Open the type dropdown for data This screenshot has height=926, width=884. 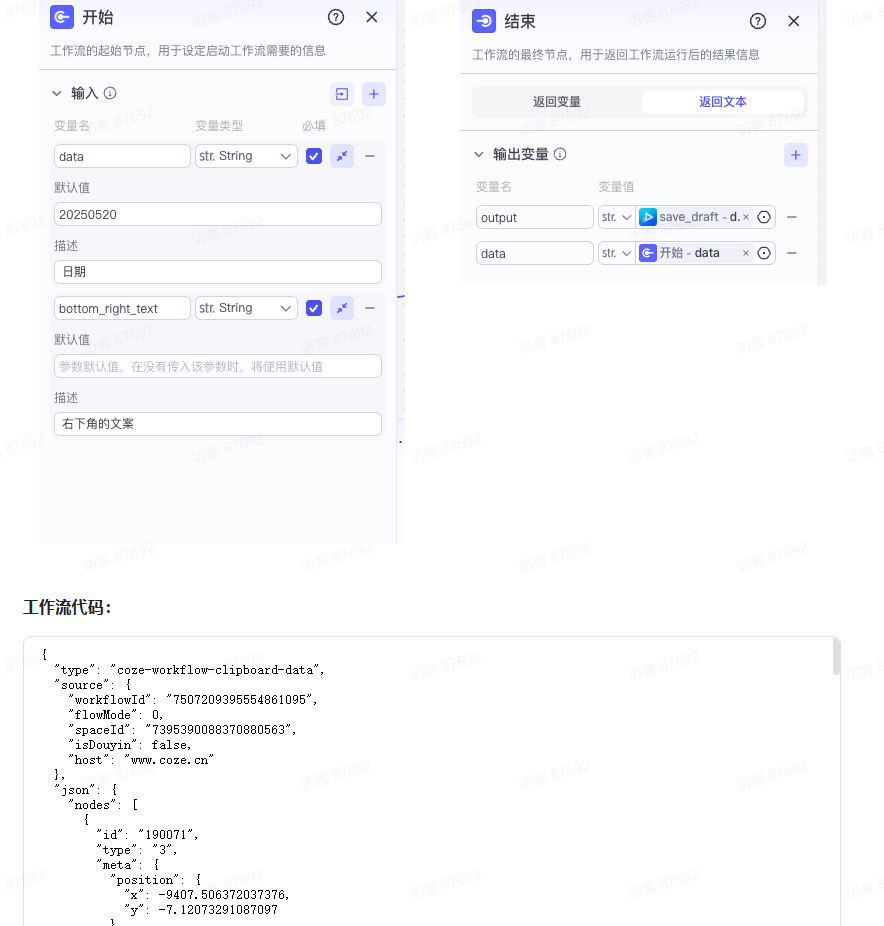246,156
